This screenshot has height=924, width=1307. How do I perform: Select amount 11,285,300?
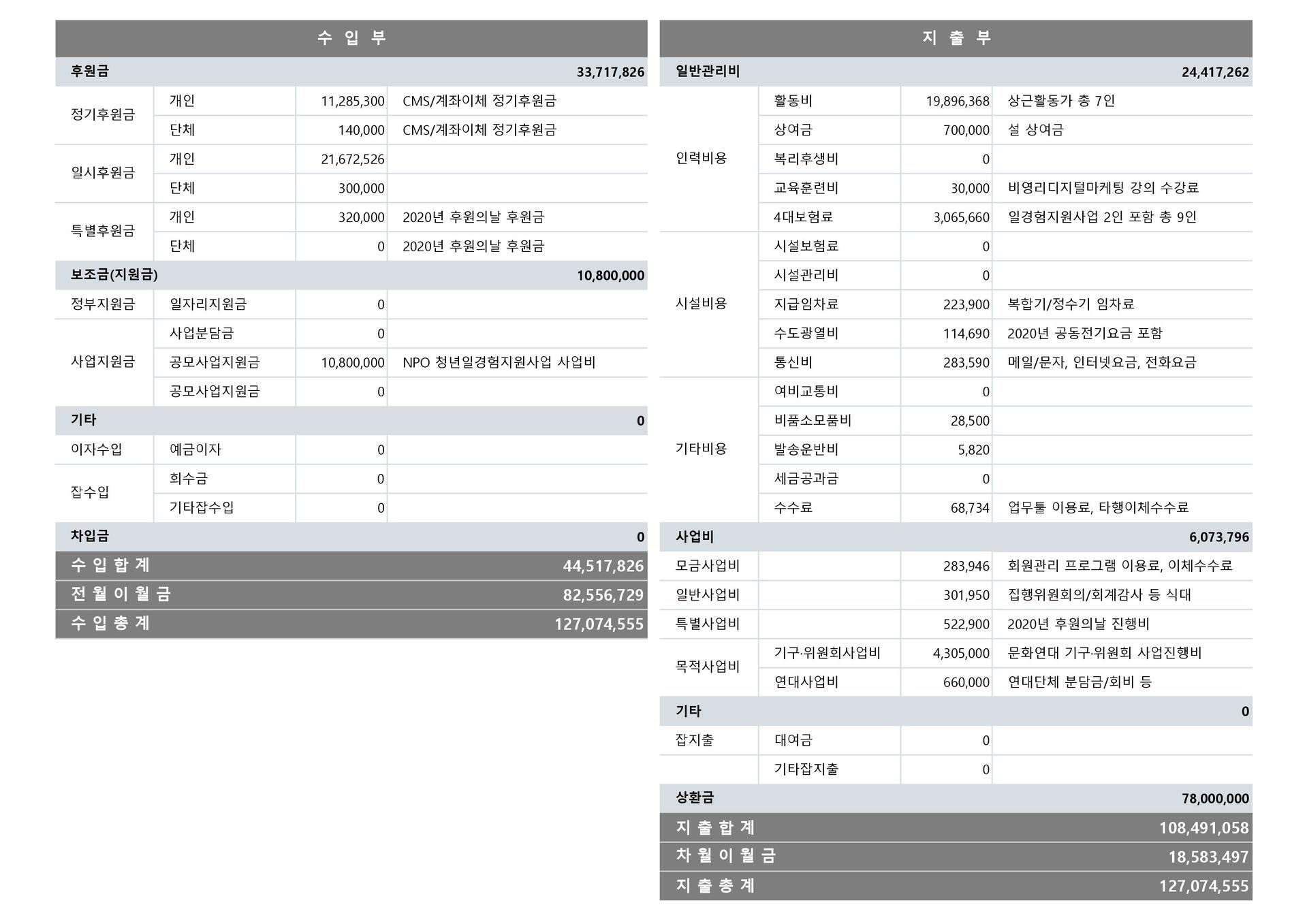tap(353, 101)
